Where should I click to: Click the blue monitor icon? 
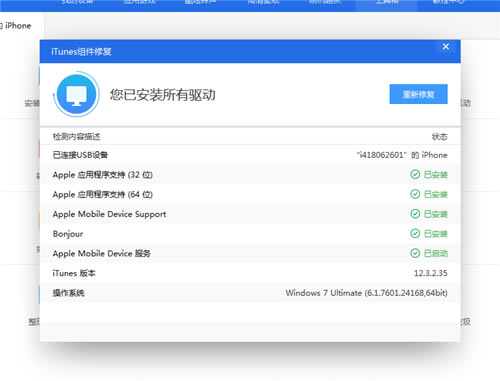tap(77, 94)
